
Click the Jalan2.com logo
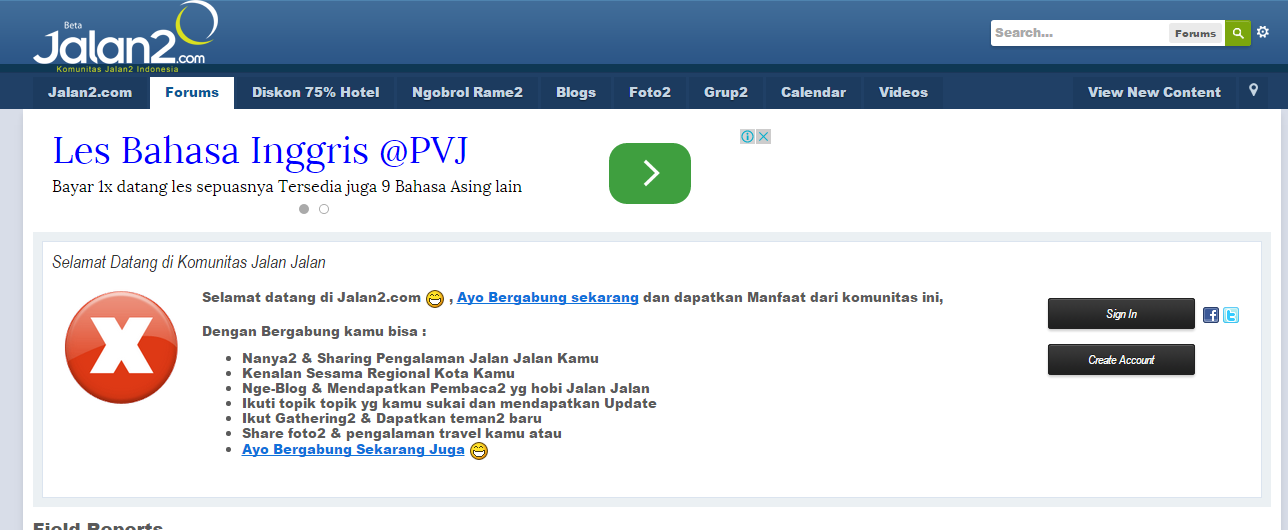tap(125, 38)
